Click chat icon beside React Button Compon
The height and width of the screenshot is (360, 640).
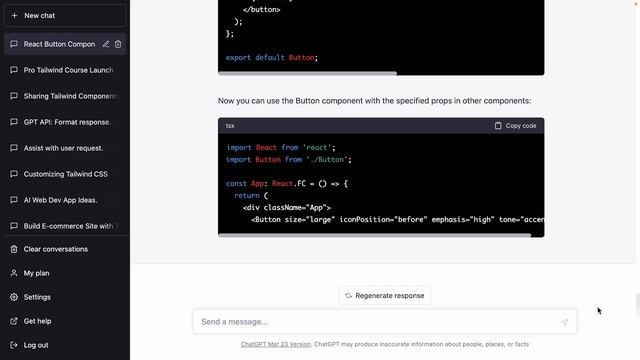coord(14,44)
